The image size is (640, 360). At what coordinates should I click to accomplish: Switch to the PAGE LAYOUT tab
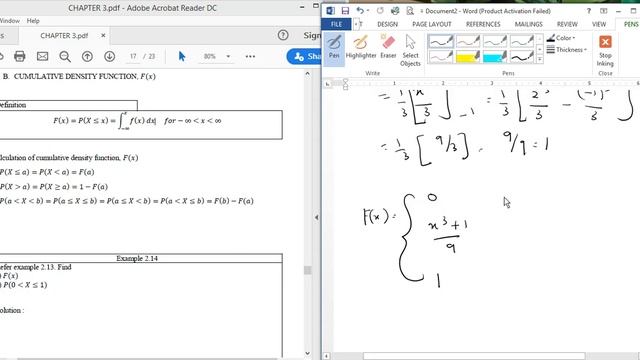point(432,24)
